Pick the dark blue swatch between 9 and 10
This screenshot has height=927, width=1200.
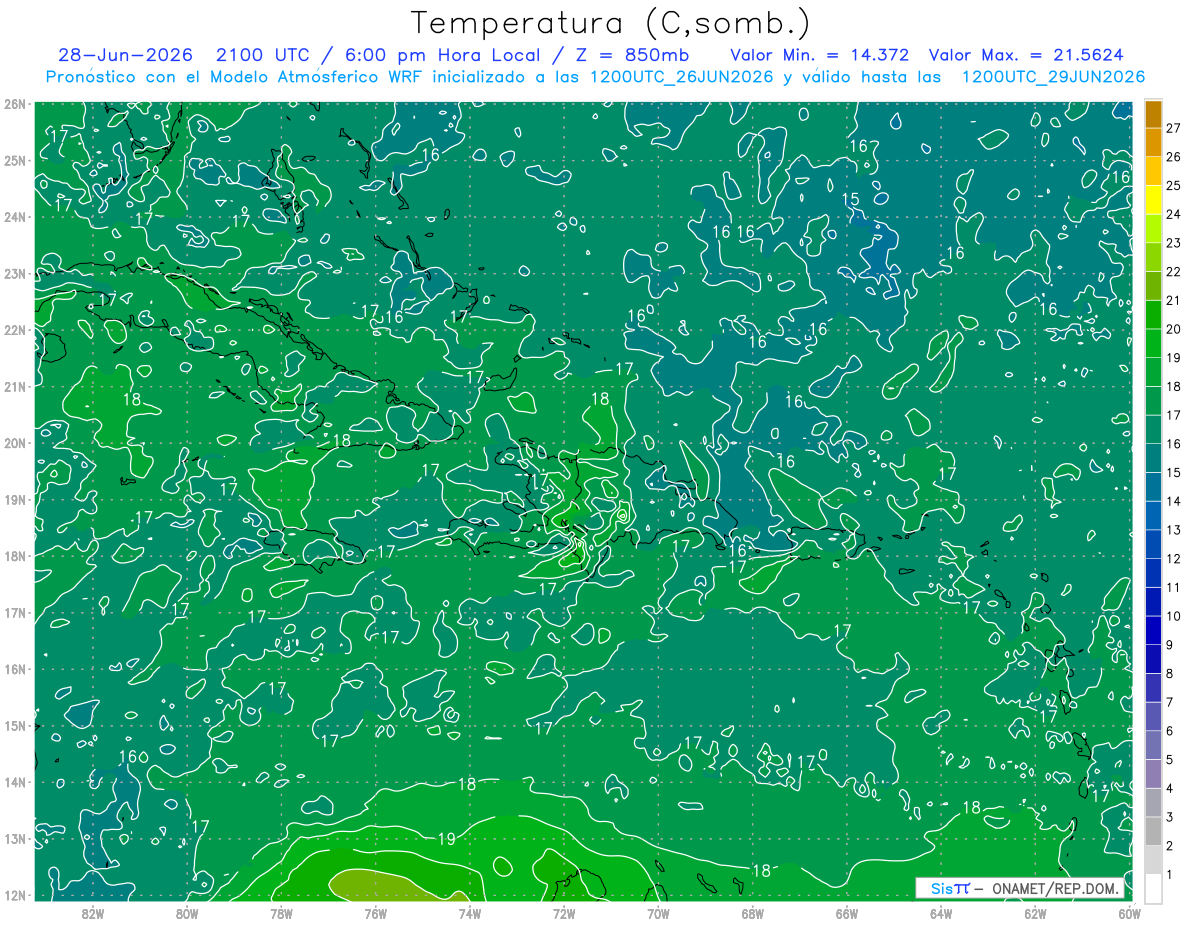(x=1153, y=630)
